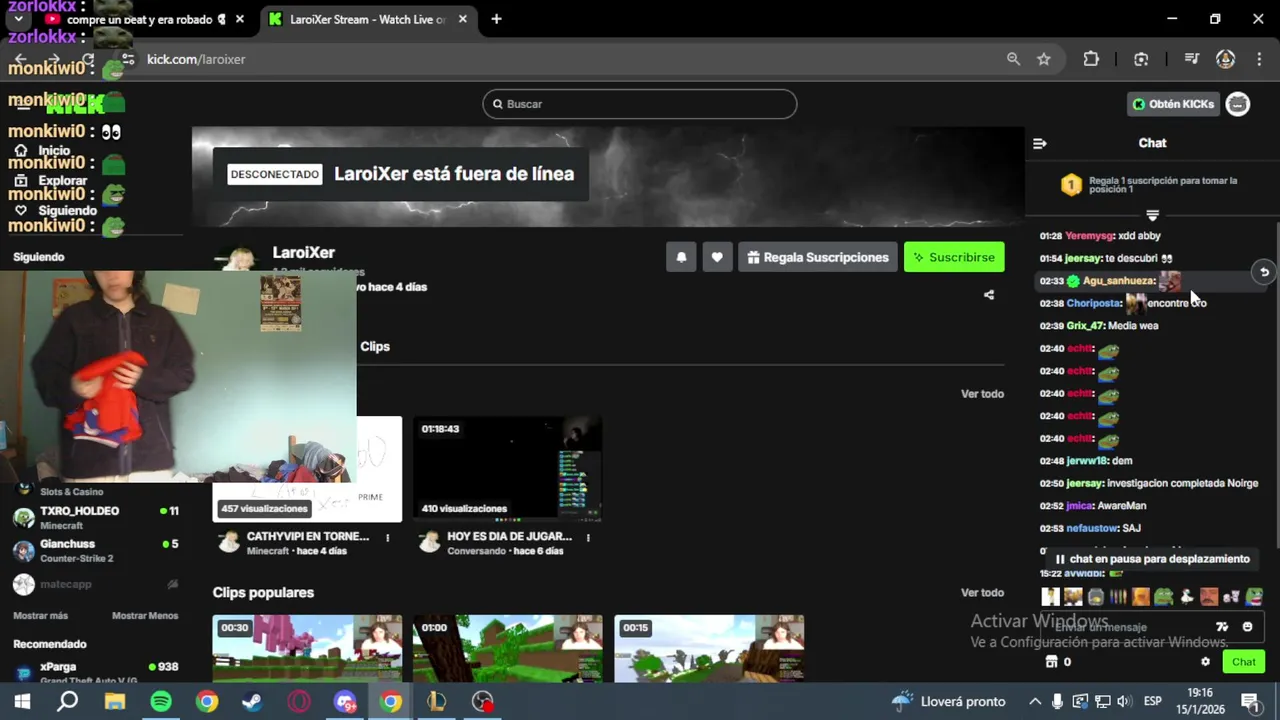Open the 01:18:43 video thumbnail
Image resolution: width=1280 pixels, height=720 pixels.
click(508, 469)
